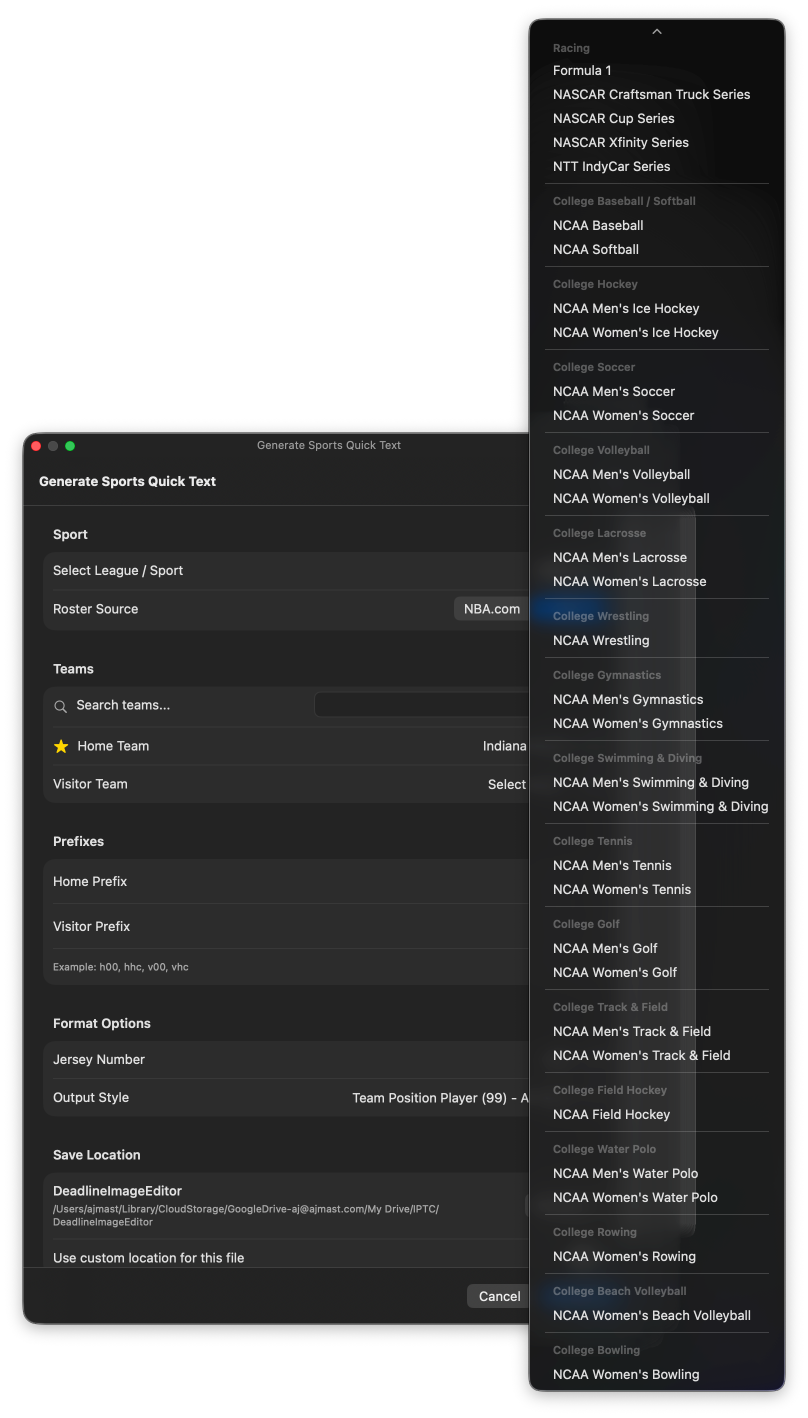Click Use custom location for this file
The height and width of the screenshot is (1418, 808).
[149, 1258]
